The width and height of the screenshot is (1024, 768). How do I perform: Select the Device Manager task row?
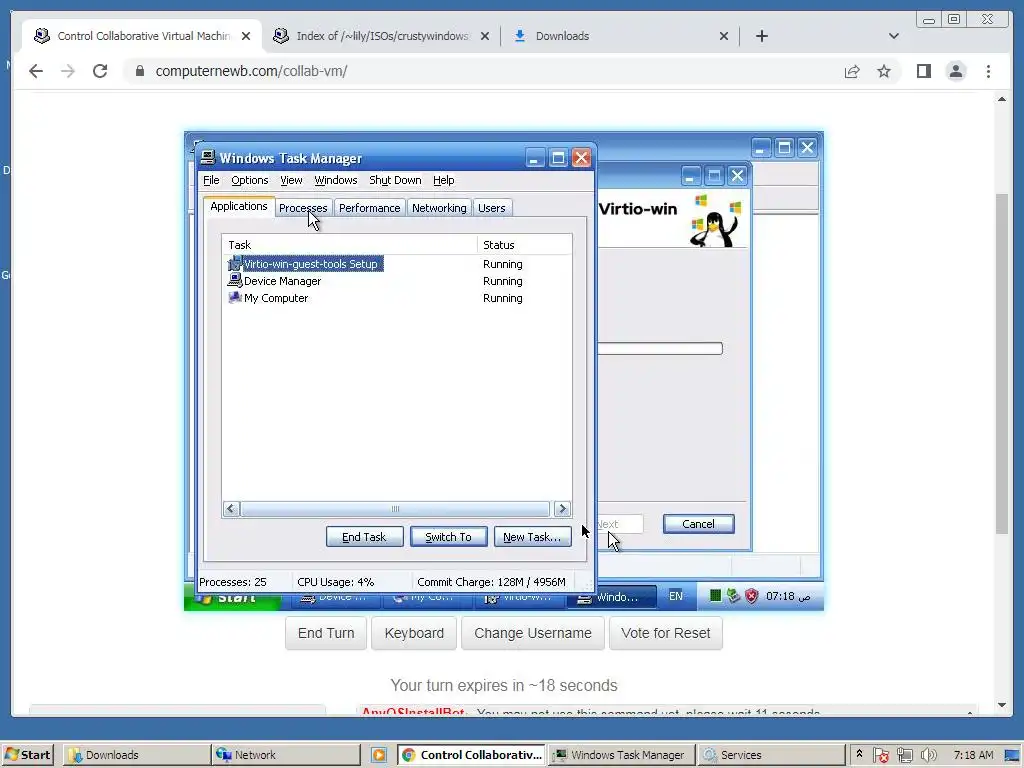pyautogui.click(x=397, y=281)
